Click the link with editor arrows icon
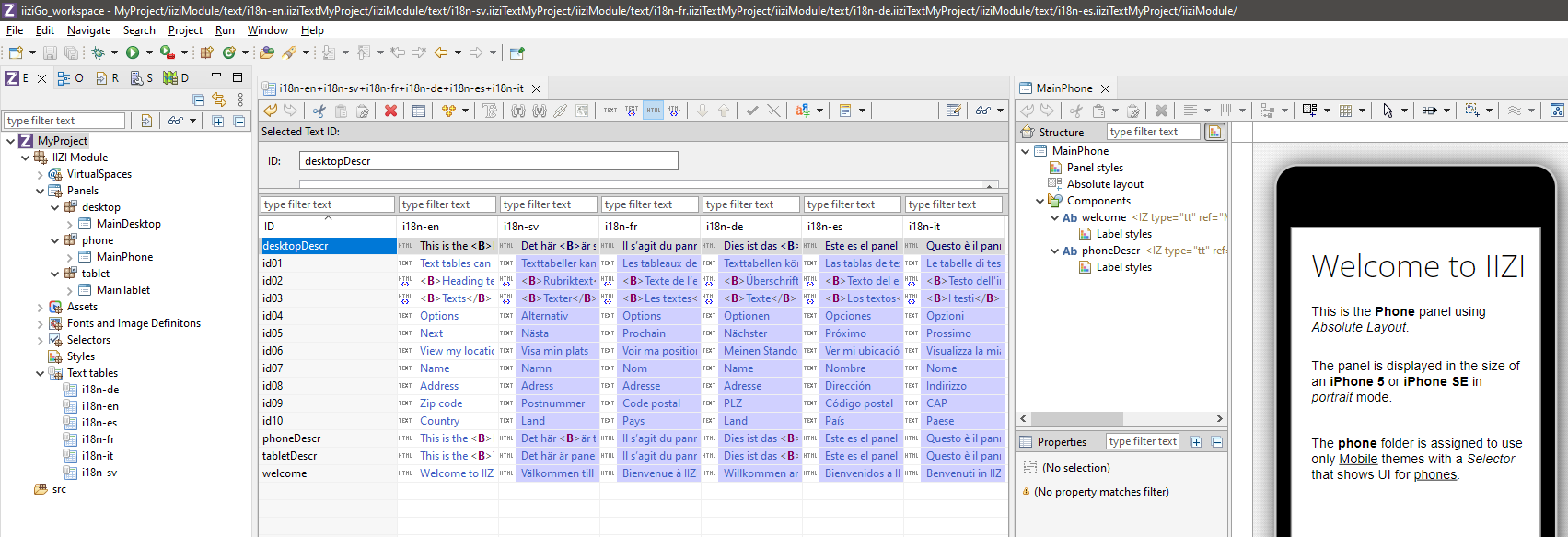The image size is (1568, 537). coord(219,99)
